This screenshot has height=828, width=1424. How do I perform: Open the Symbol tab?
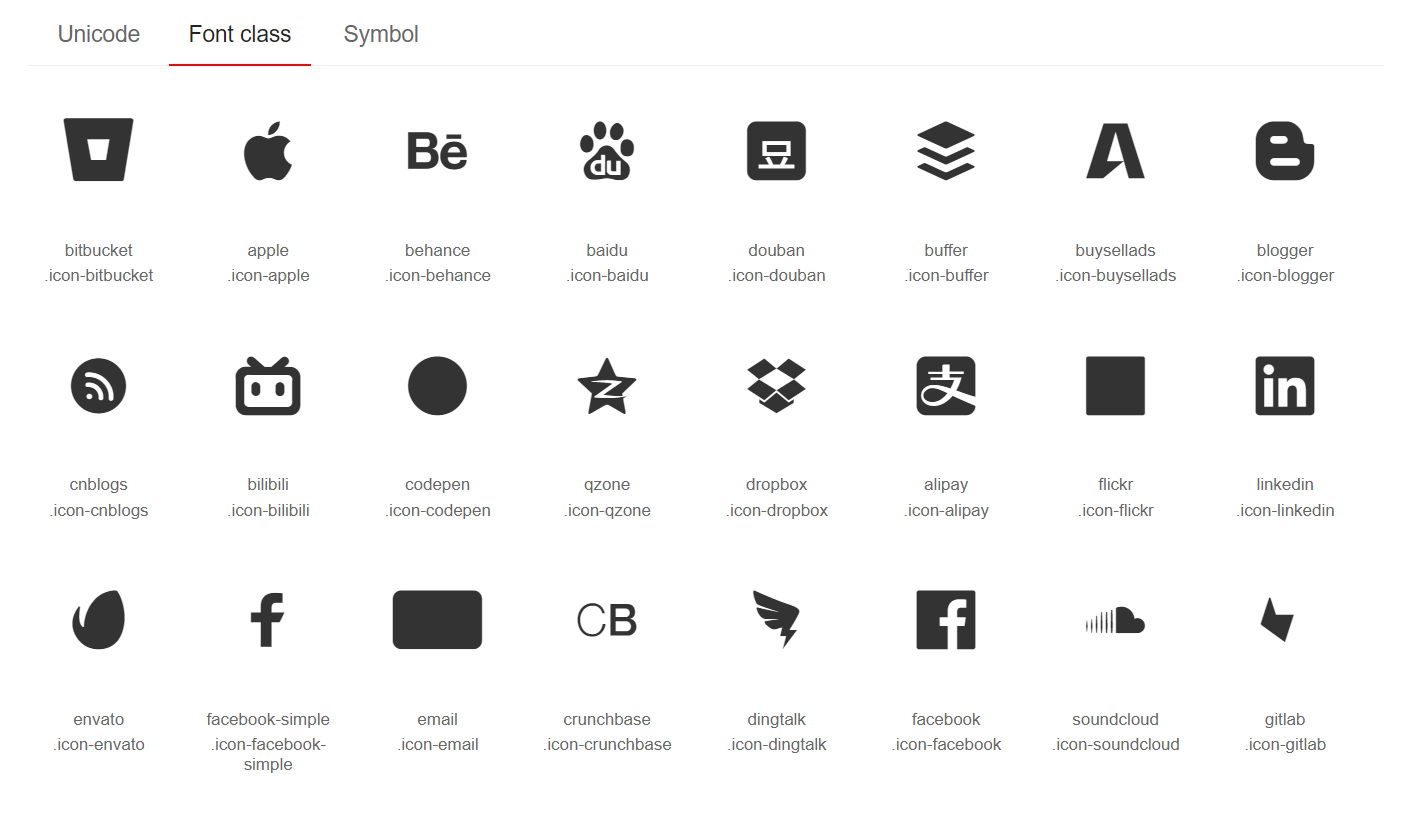tap(381, 34)
